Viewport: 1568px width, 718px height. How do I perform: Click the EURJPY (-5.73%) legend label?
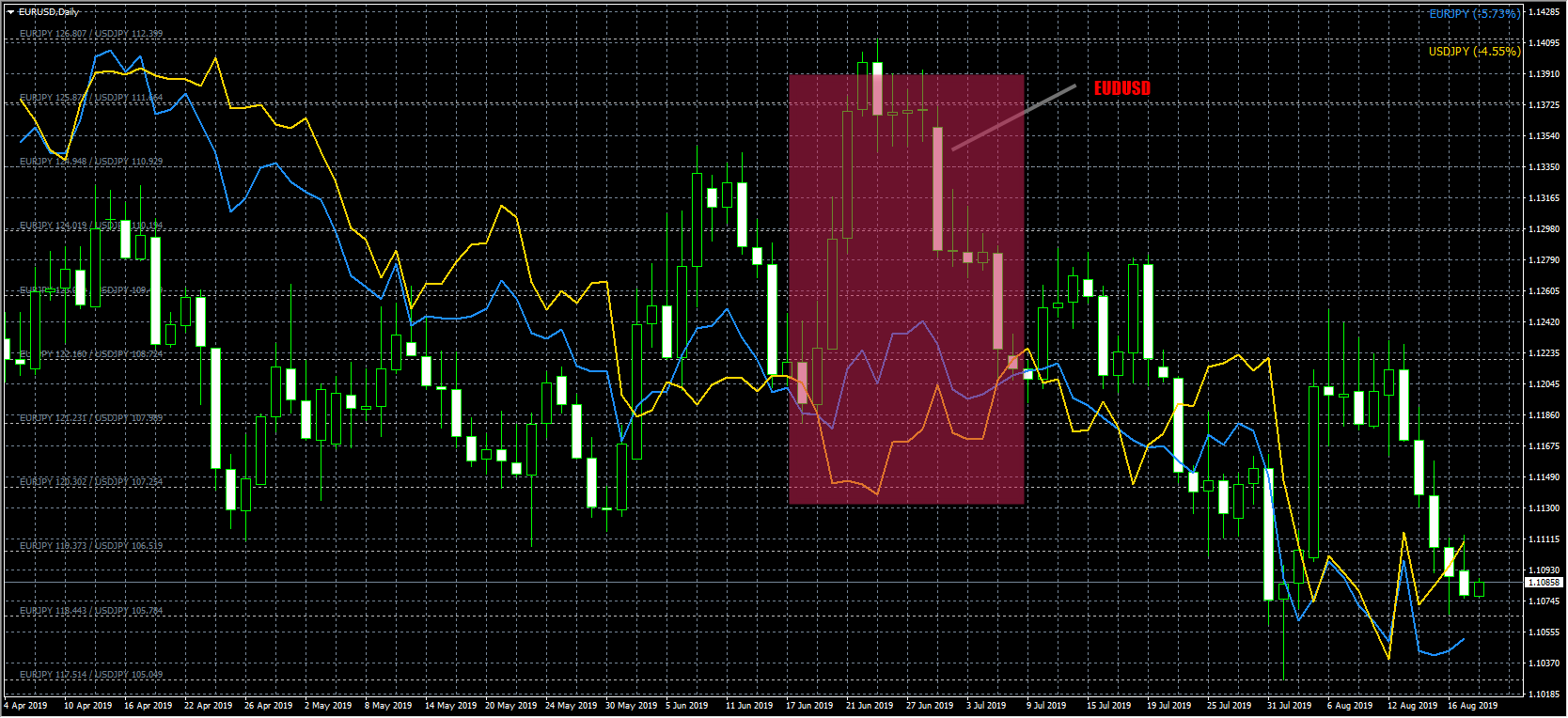pos(1473,14)
